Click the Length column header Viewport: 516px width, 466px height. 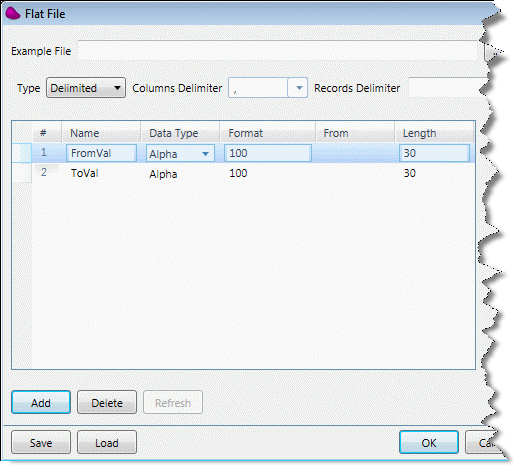pos(434,133)
